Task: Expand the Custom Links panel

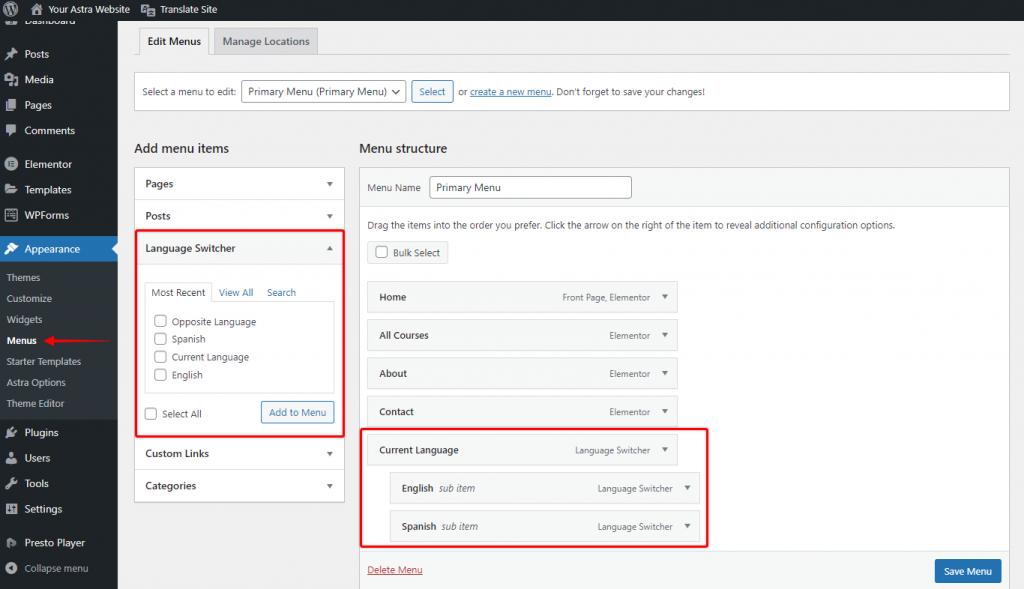Action: [239, 453]
